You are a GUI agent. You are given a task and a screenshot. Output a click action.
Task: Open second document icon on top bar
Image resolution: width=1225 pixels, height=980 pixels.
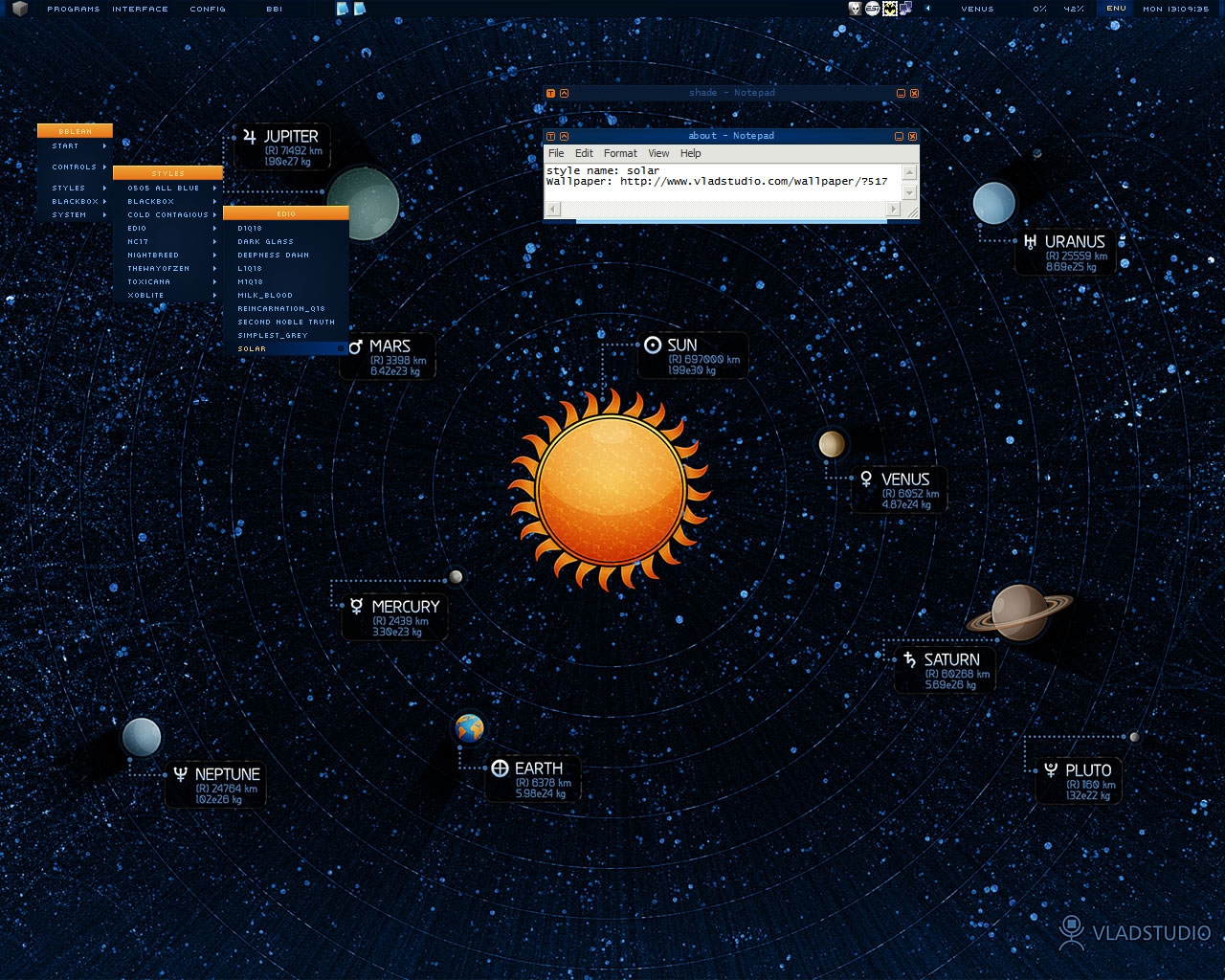pyautogui.click(x=360, y=9)
